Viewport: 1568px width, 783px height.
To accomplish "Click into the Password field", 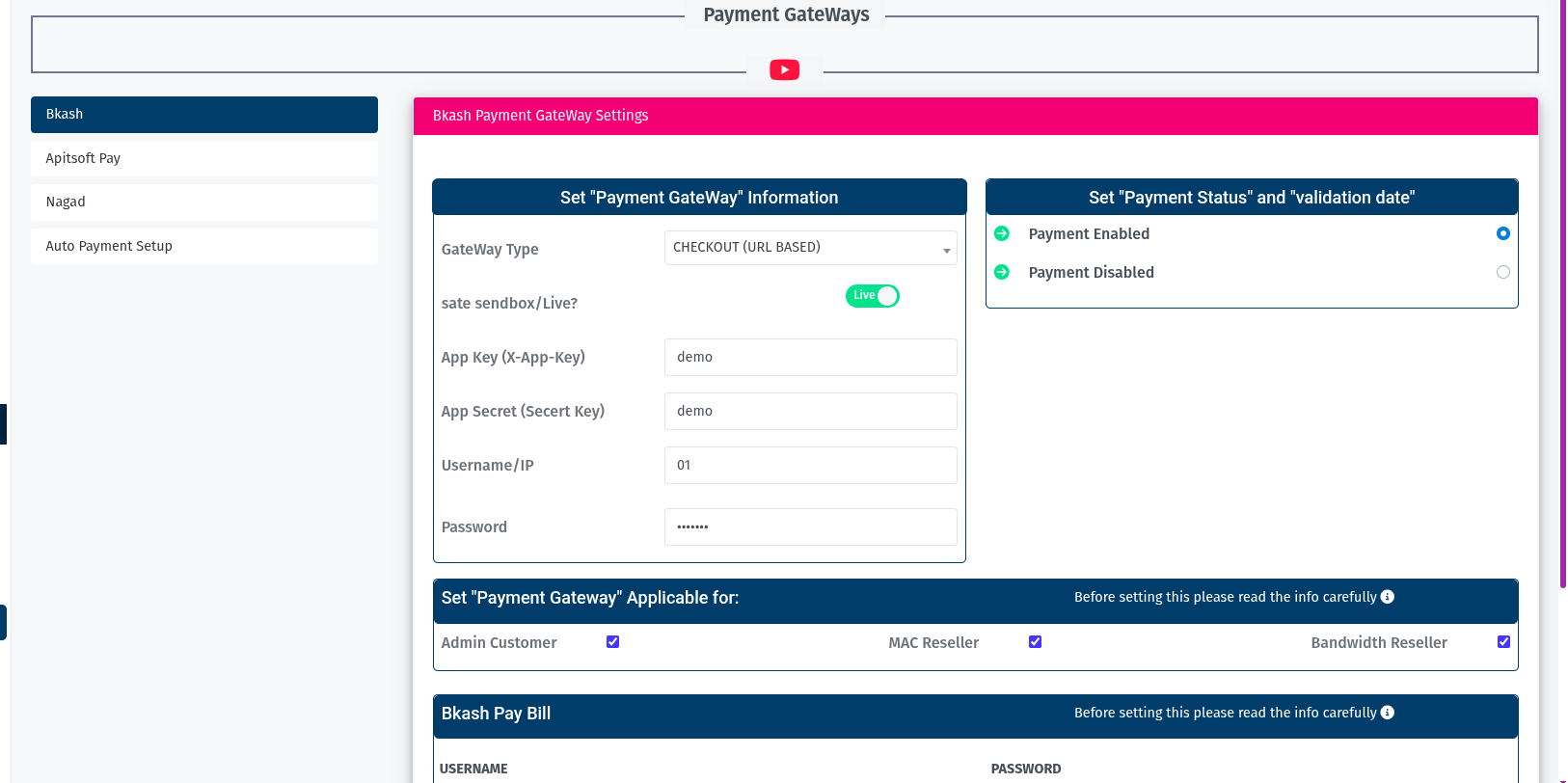I will [x=811, y=527].
